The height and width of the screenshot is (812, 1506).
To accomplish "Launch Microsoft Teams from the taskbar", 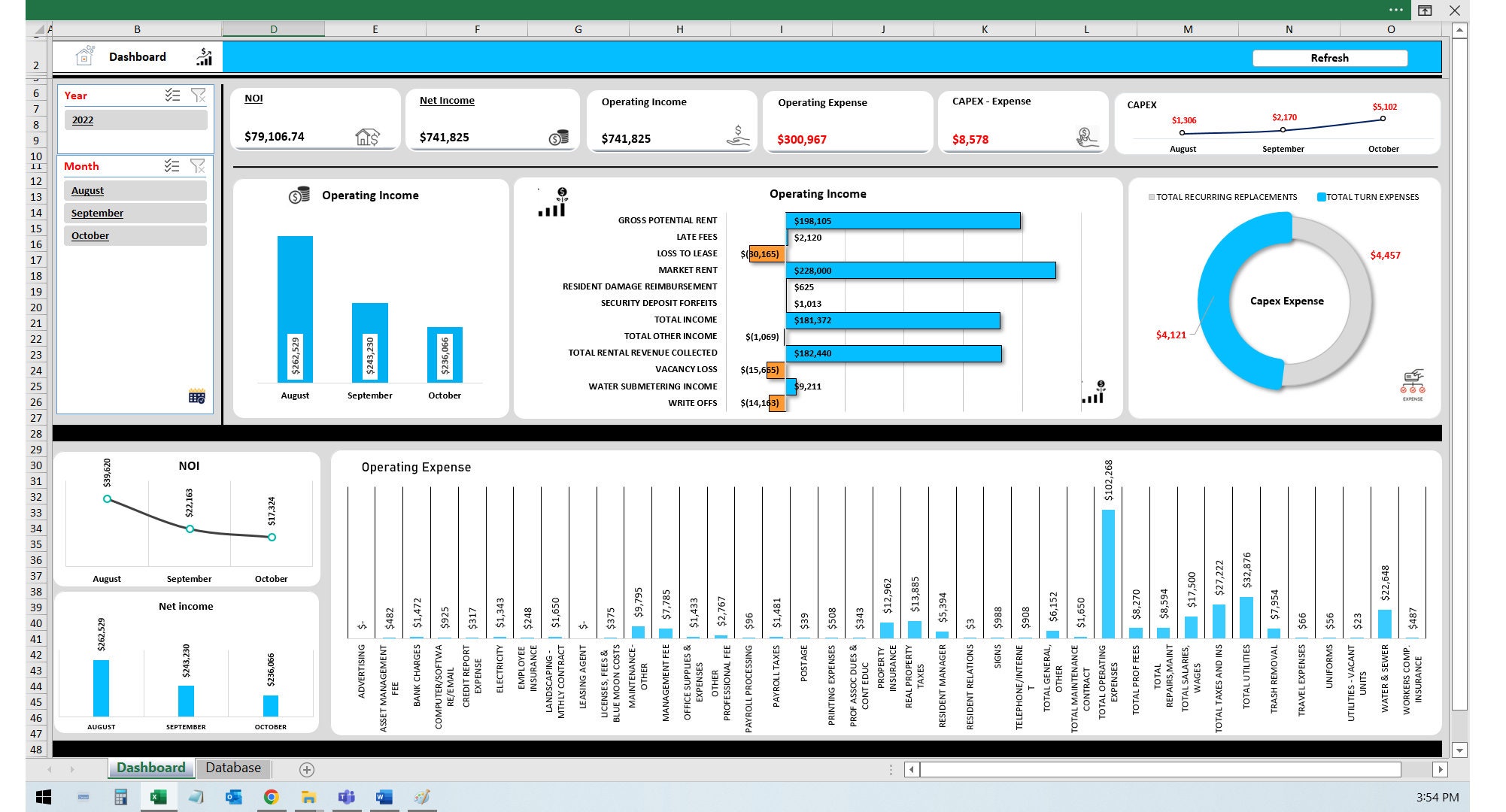I will [347, 796].
